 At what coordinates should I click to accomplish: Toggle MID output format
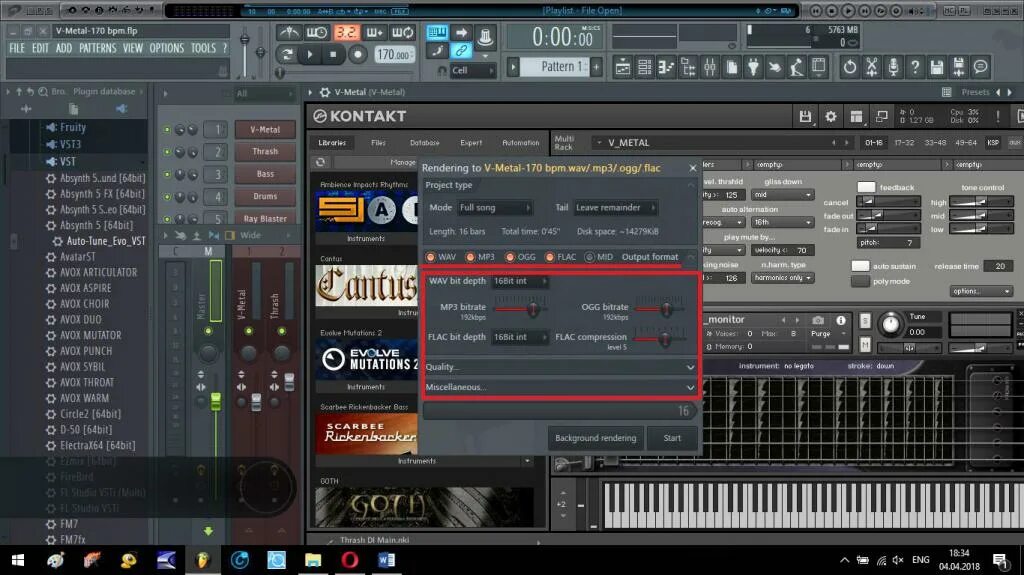click(x=589, y=257)
